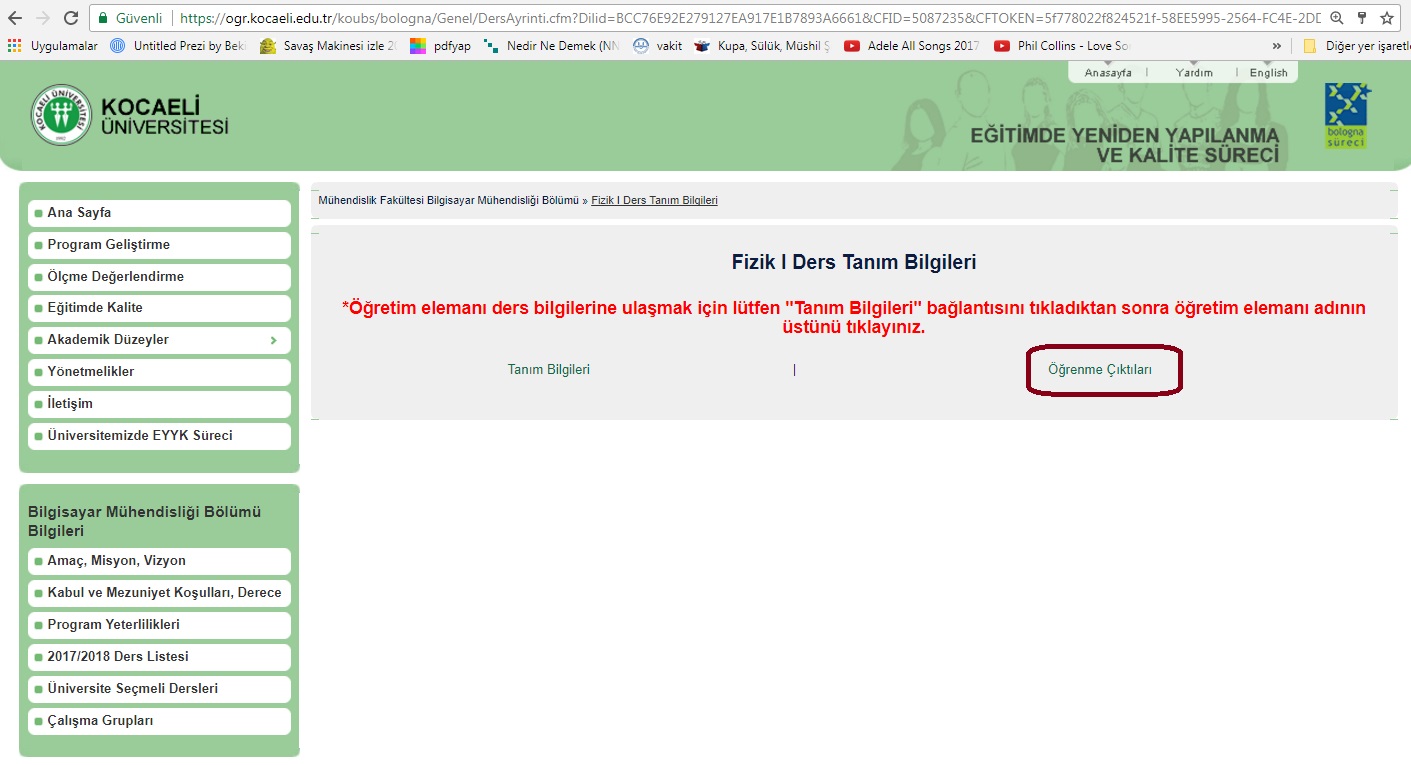Viewport: 1411px width, 765px height.
Task: Click the Tanım Bilgileri link
Action: [549, 370]
